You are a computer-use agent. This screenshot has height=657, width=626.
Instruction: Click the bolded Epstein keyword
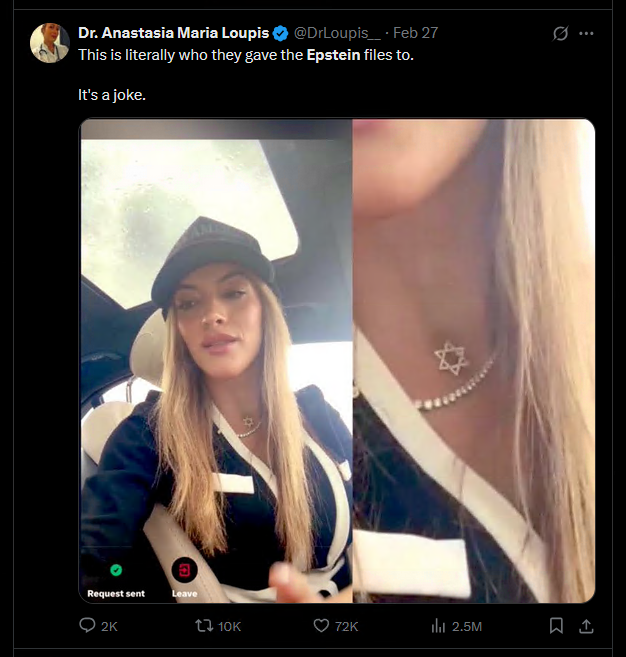(333, 55)
